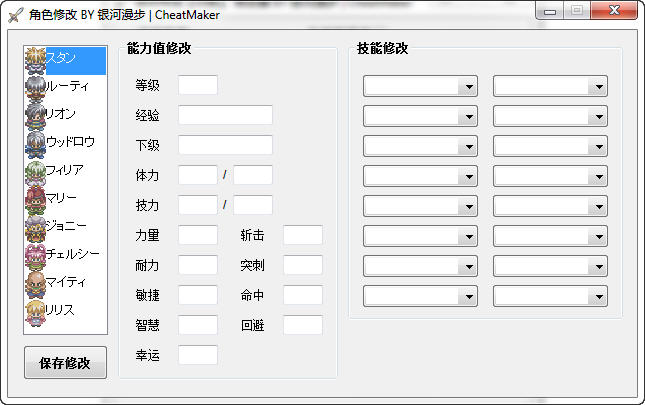Open the top-right 技能修改 dropdown
Viewport: 645px width, 405px height.
pos(550,87)
